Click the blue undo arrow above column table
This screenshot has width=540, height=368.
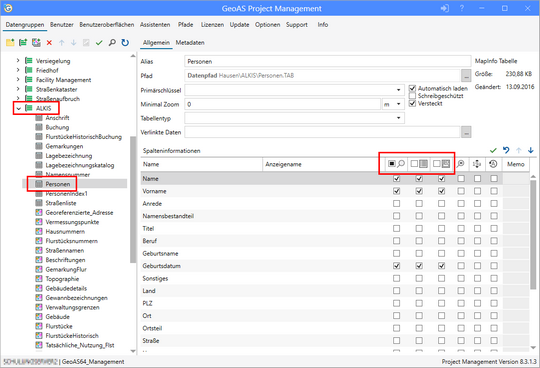506,150
